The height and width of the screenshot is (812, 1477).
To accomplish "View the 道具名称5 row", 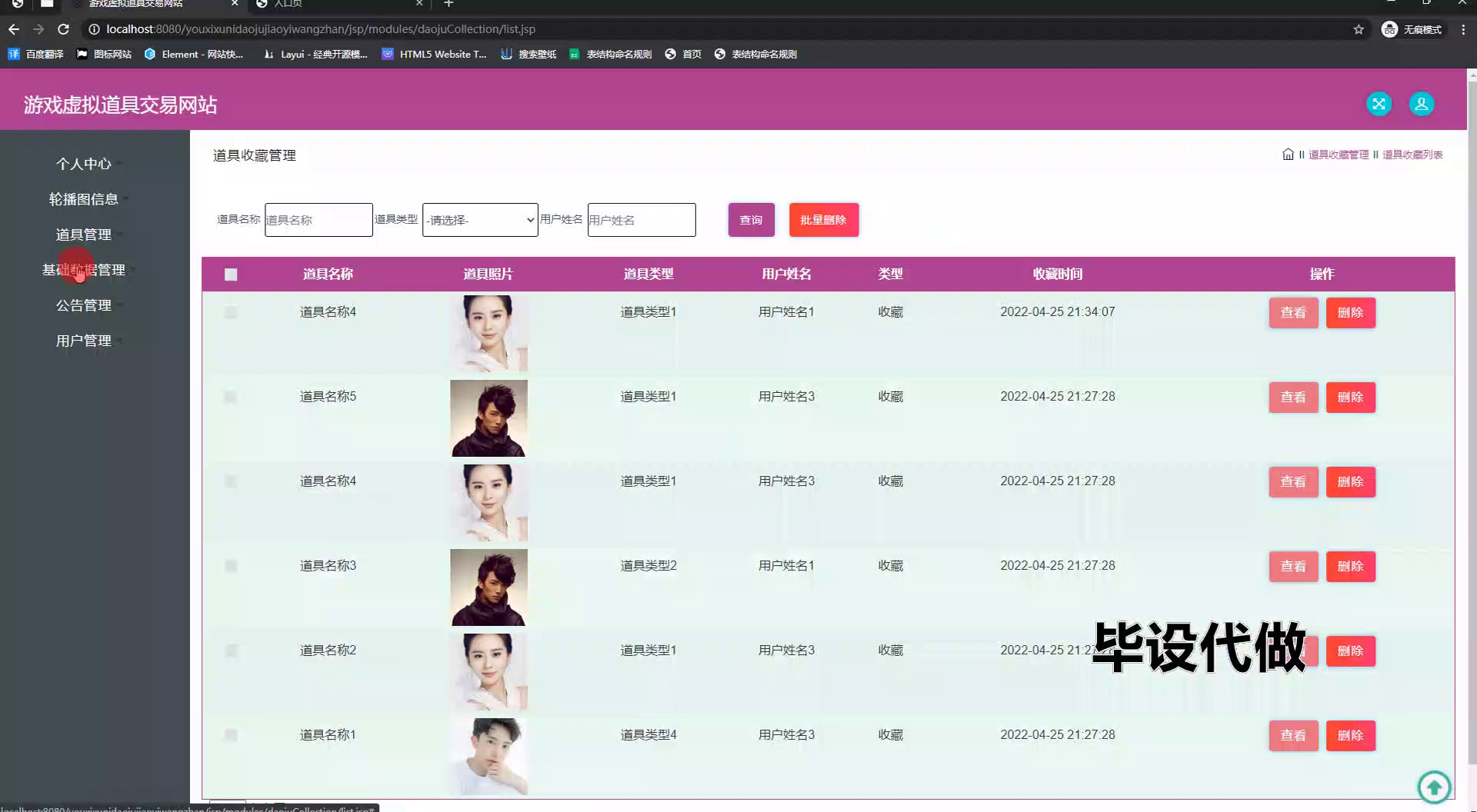I will [x=1293, y=398].
